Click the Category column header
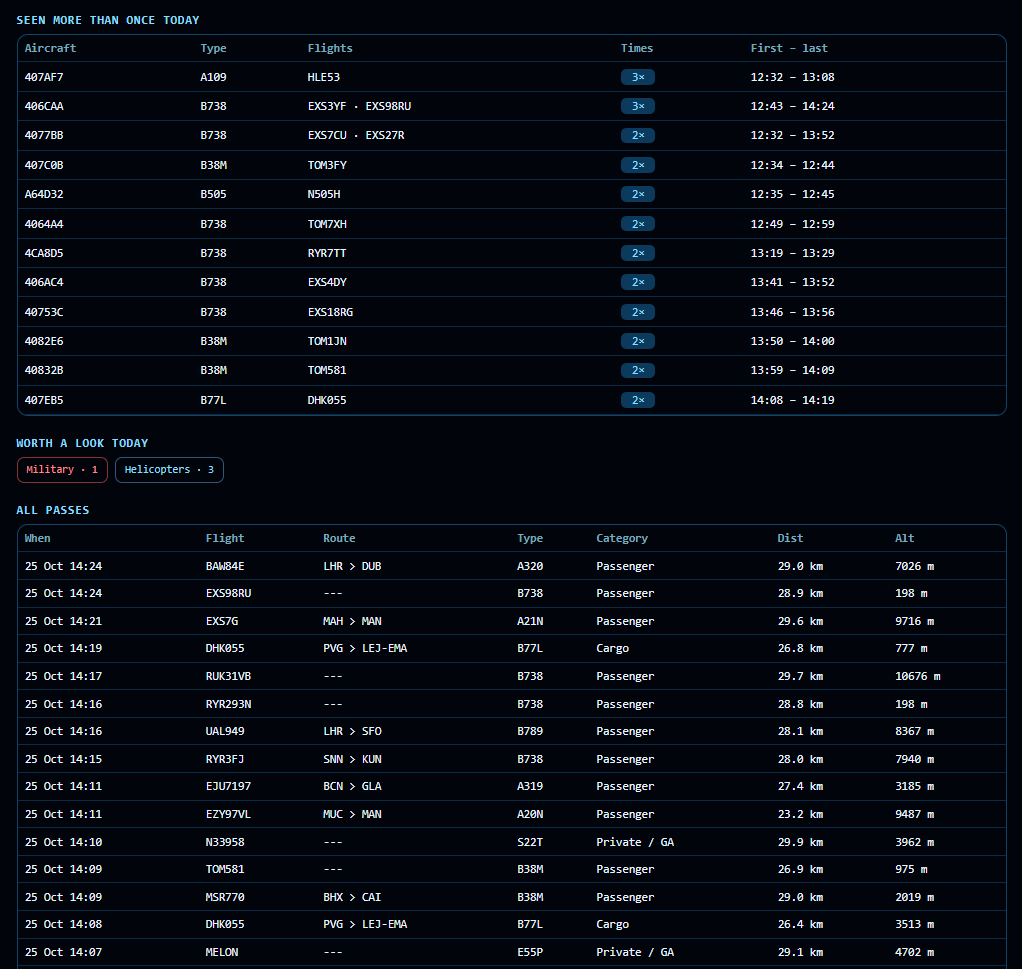Viewport: 1022px width, 969px height. (x=622, y=538)
